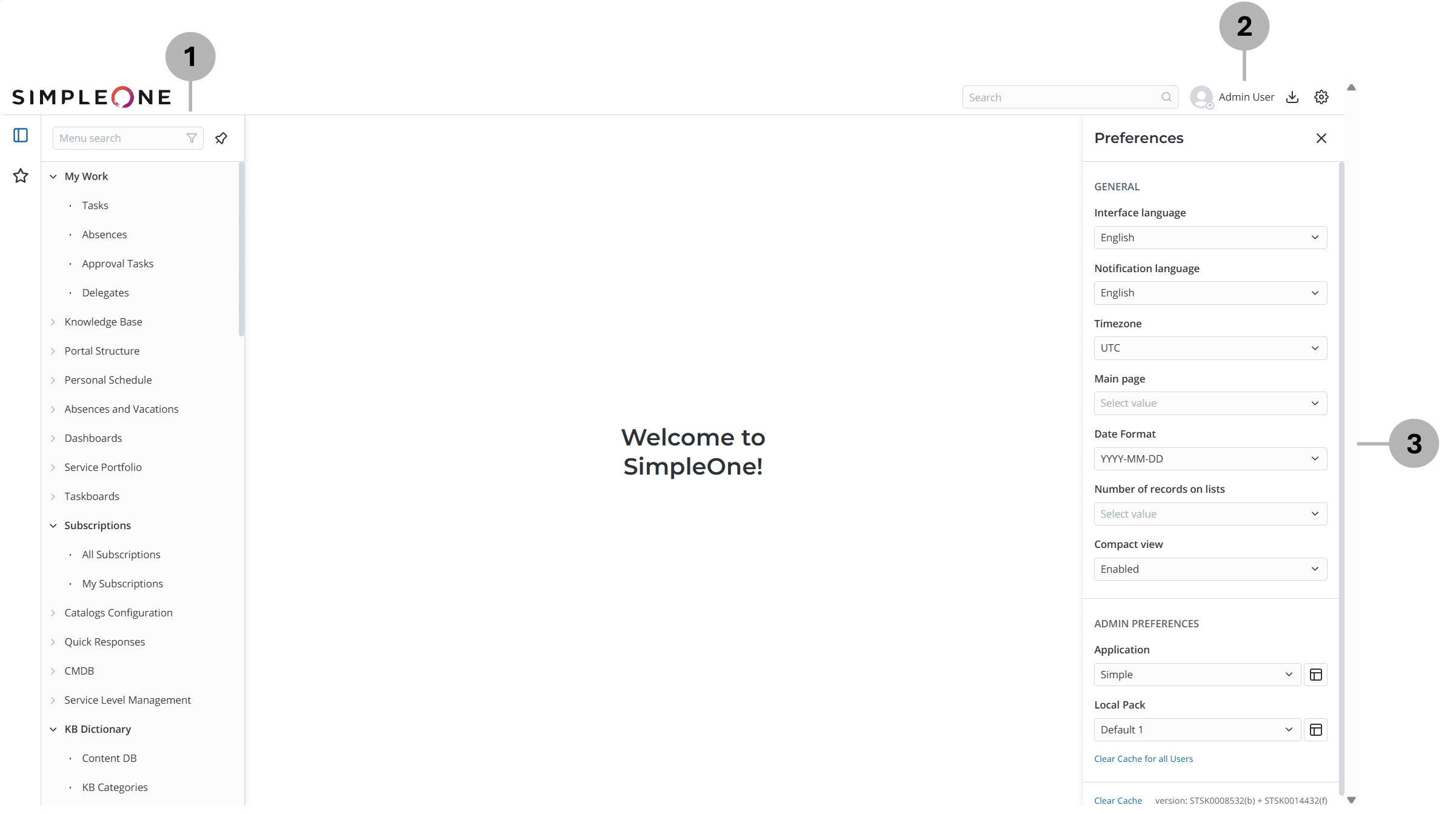Click the download icon in header
The height and width of the screenshot is (814, 1456).
click(x=1292, y=97)
